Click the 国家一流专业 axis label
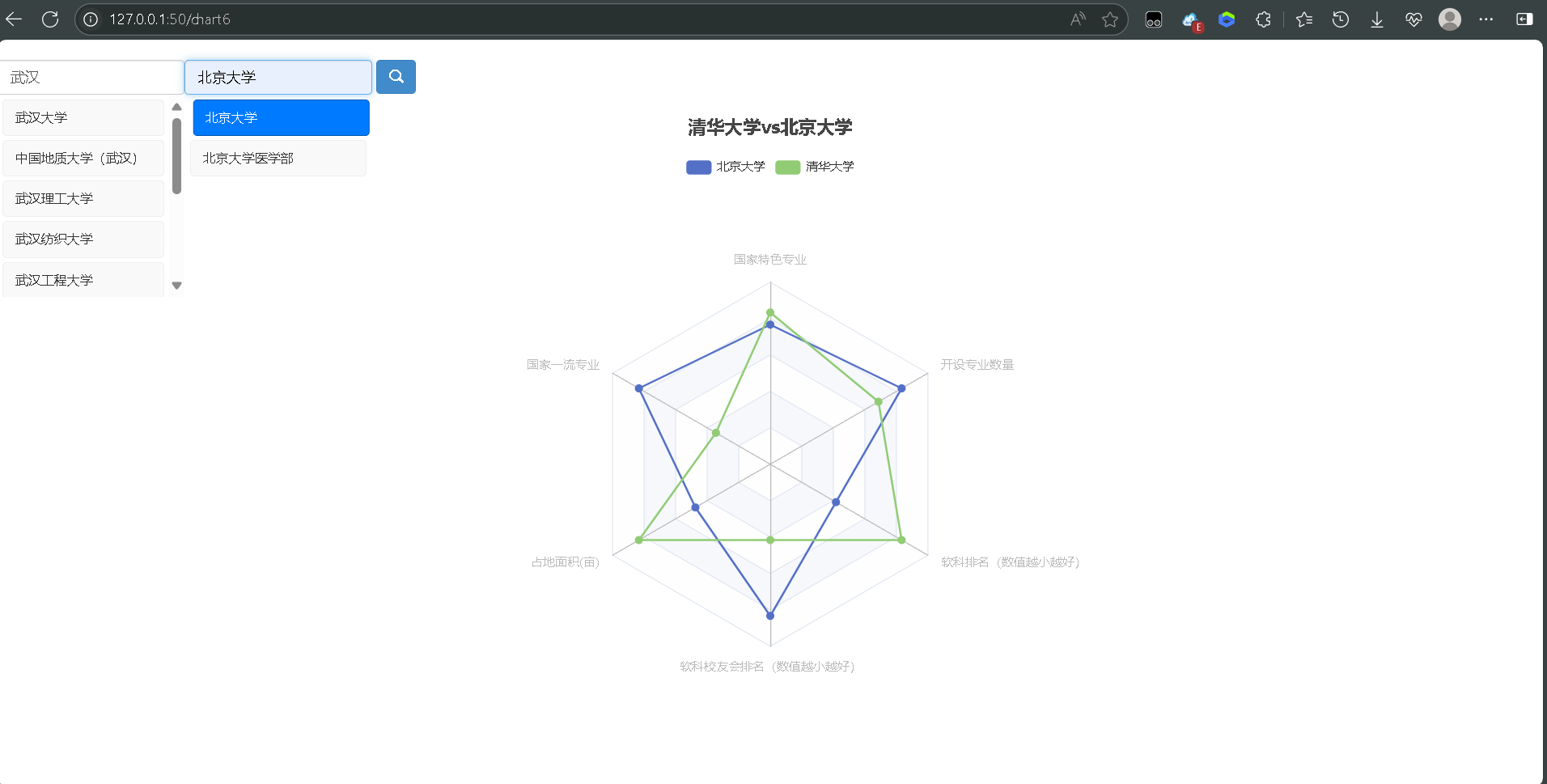The width and height of the screenshot is (1547, 784). coord(563,364)
